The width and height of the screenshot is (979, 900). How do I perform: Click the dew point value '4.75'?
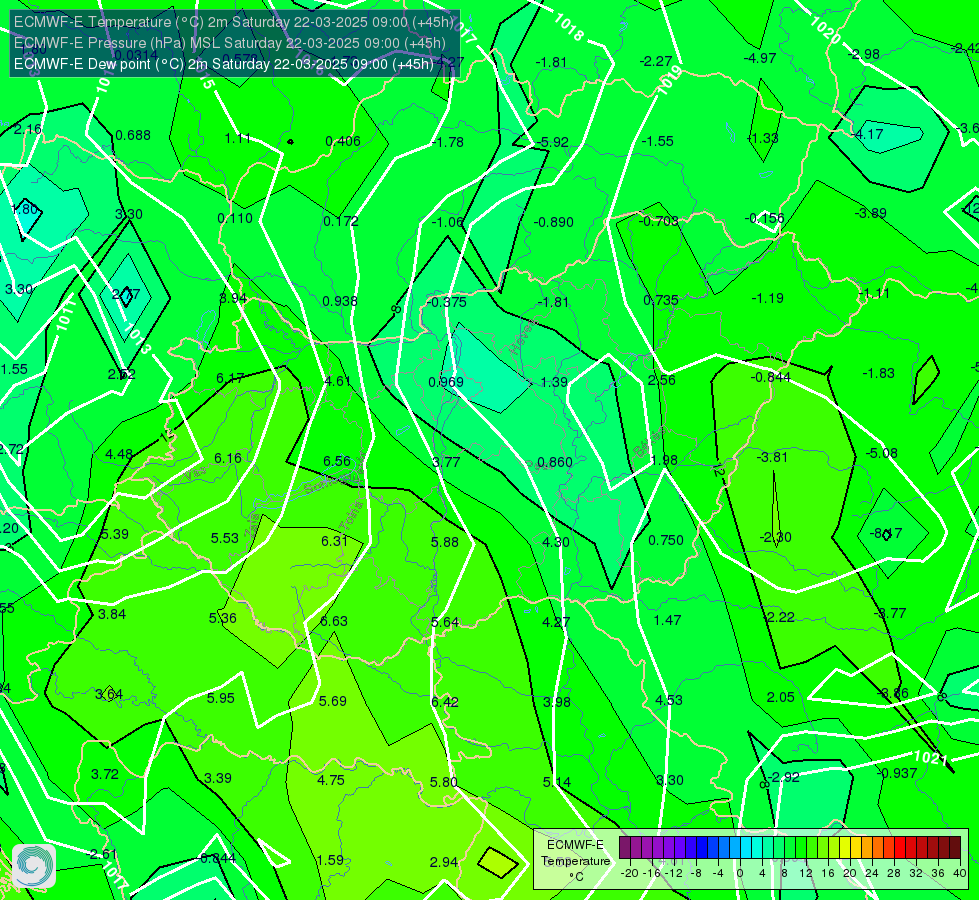pos(331,780)
